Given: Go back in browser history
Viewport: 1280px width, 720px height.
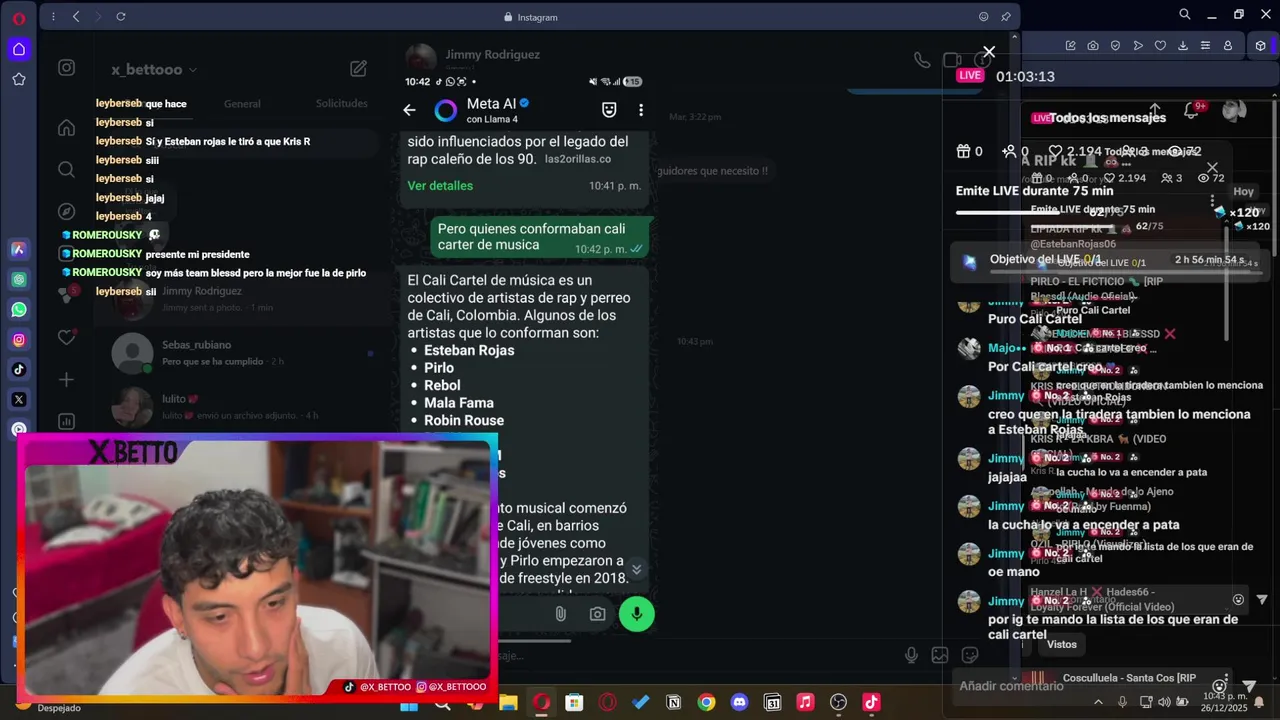Looking at the screenshot, I should [x=76, y=17].
